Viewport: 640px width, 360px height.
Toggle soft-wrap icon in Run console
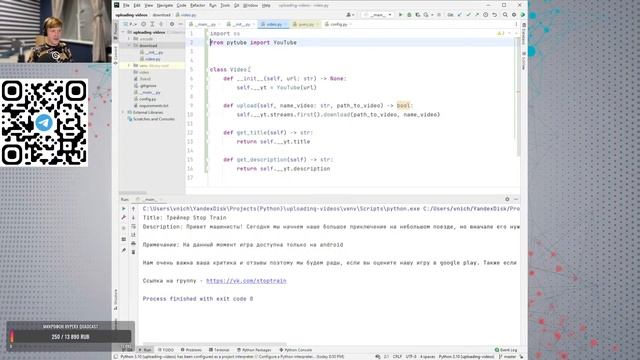click(133, 226)
